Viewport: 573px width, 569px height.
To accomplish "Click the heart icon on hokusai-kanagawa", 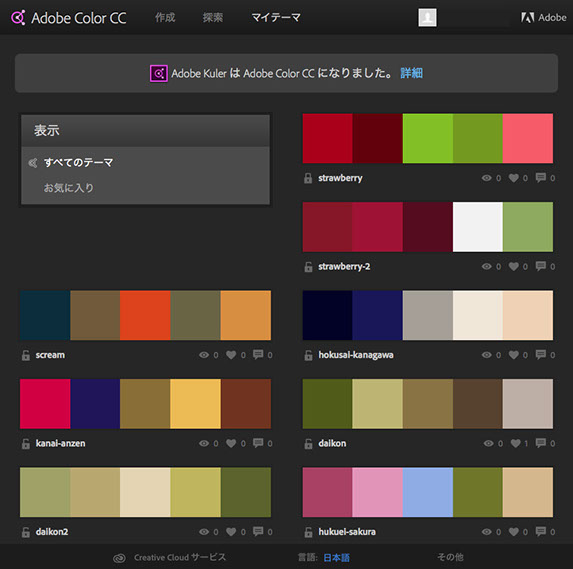I will (514, 355).
